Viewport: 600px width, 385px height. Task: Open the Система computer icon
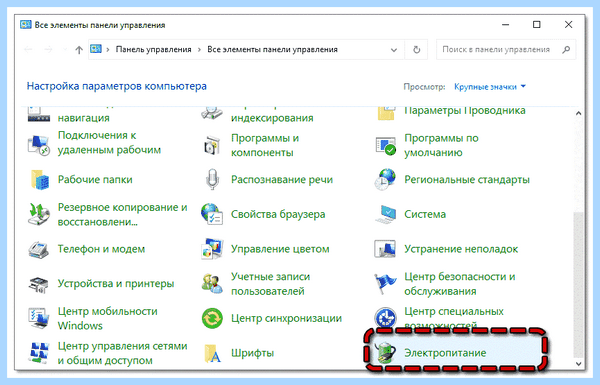click(385, 214)
